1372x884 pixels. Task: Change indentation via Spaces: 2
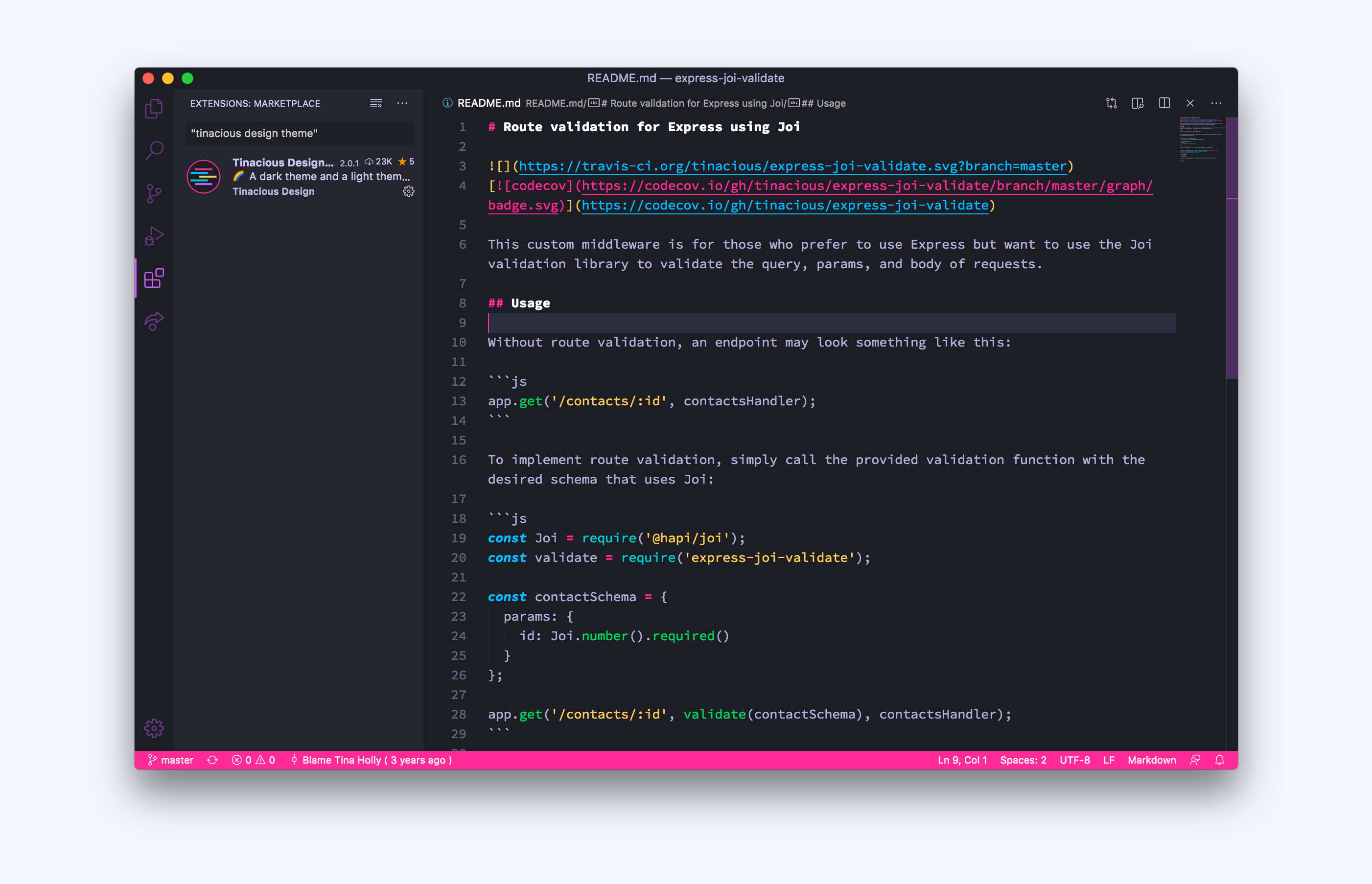point(1023,760)
